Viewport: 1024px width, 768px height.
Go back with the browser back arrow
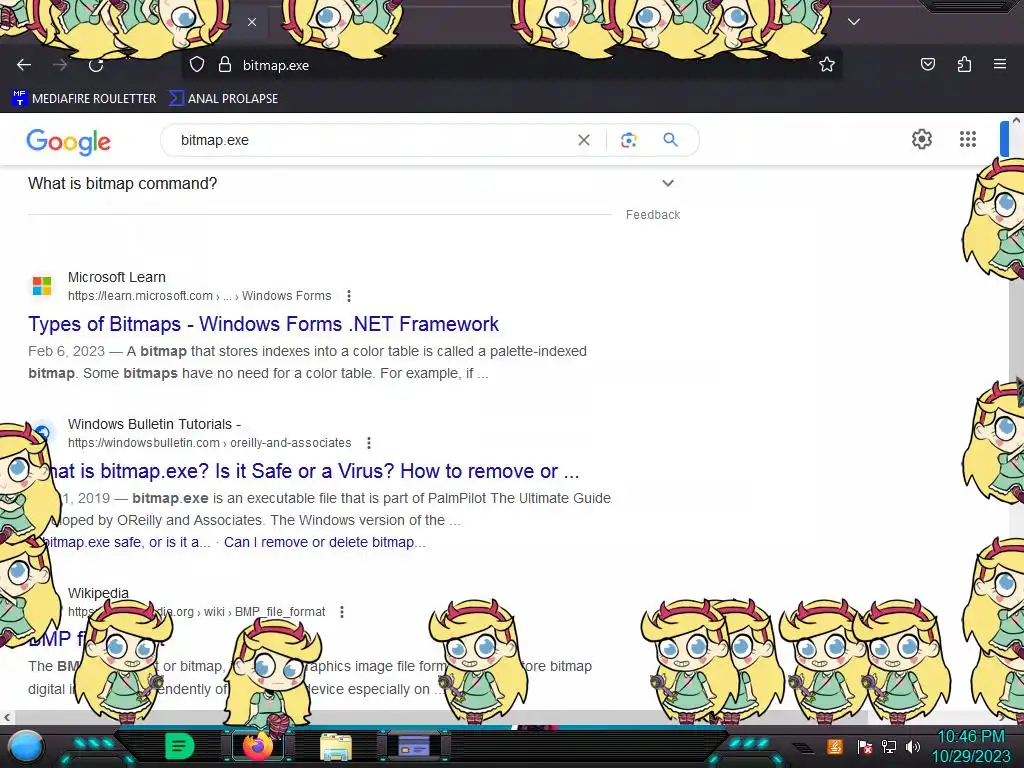(24, 65)
